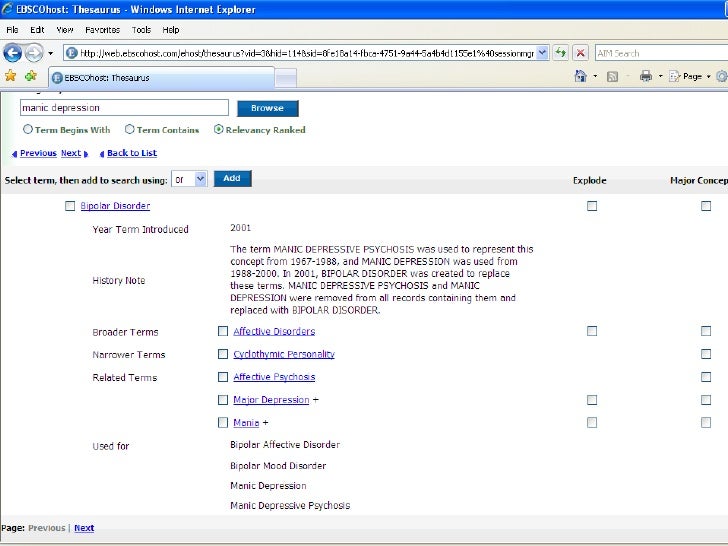Check Major Concept for Bipolar Disorder

click(x=706, y=206)
